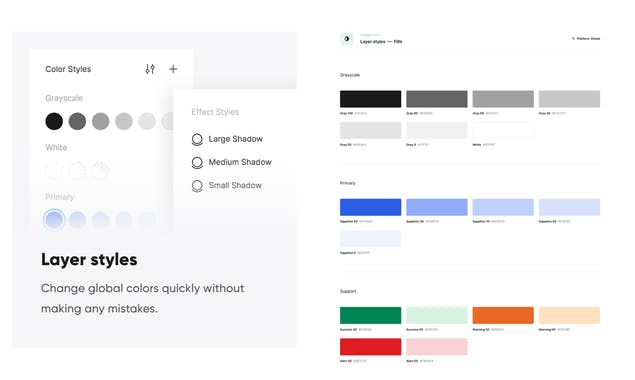Click the Success 50 label under green swatch
Image resolution: width=635 pixels, height=380 pixels.
(x=349, y=330)
